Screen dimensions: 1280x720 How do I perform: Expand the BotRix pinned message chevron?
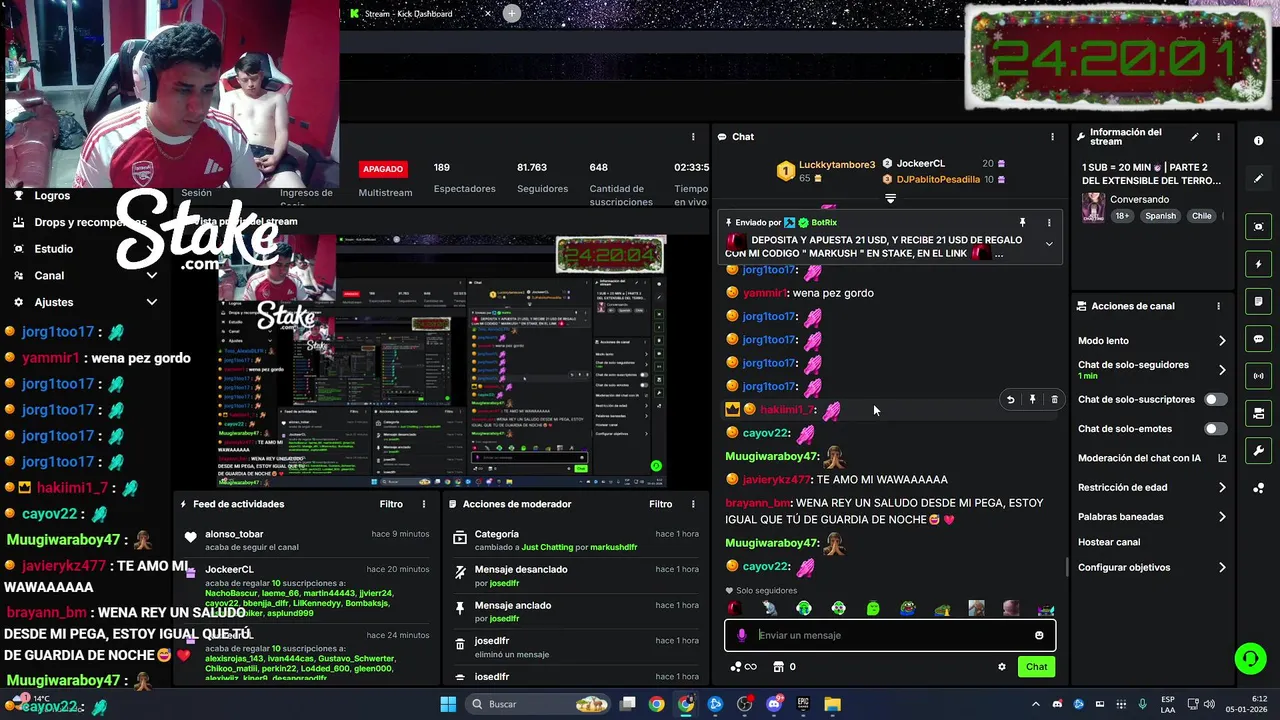pos(1049,244)
